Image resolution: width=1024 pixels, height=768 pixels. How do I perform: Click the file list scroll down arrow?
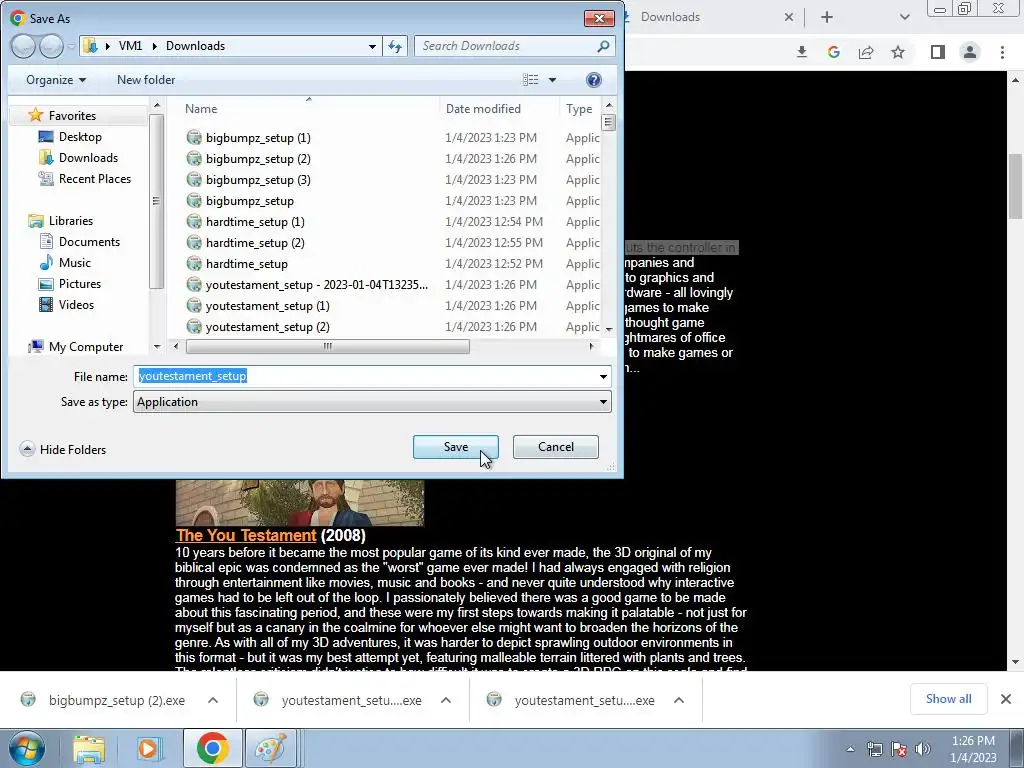[609, 329]
